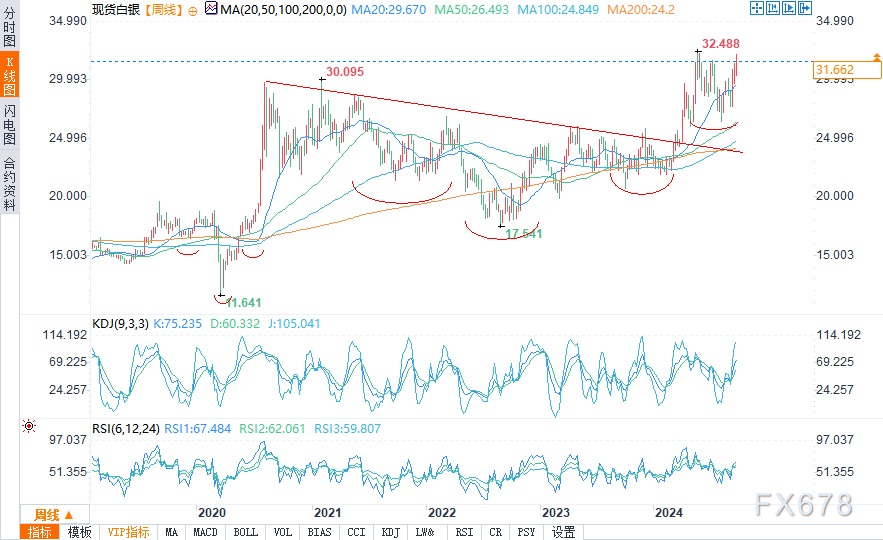Click the MA100:24.849 value
Image resolution: width=883 pixels, height=540 pixels.
coord(558,10)
